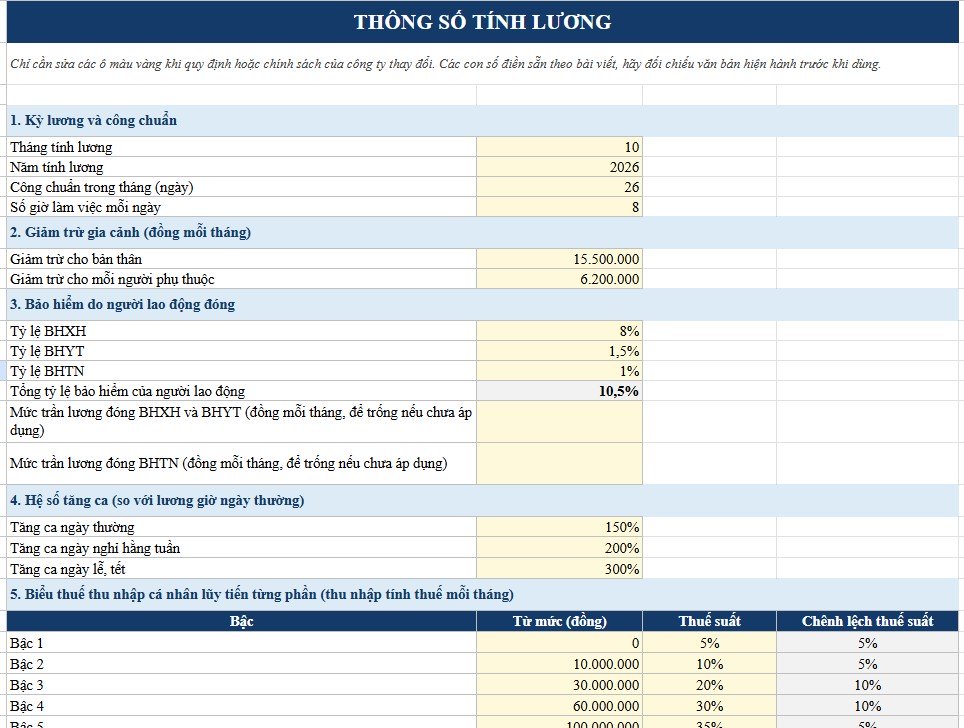This screenshot has width=964, height=728.
Task: Select the "Bậc 4" row label
Action: (x=242, y=705)
